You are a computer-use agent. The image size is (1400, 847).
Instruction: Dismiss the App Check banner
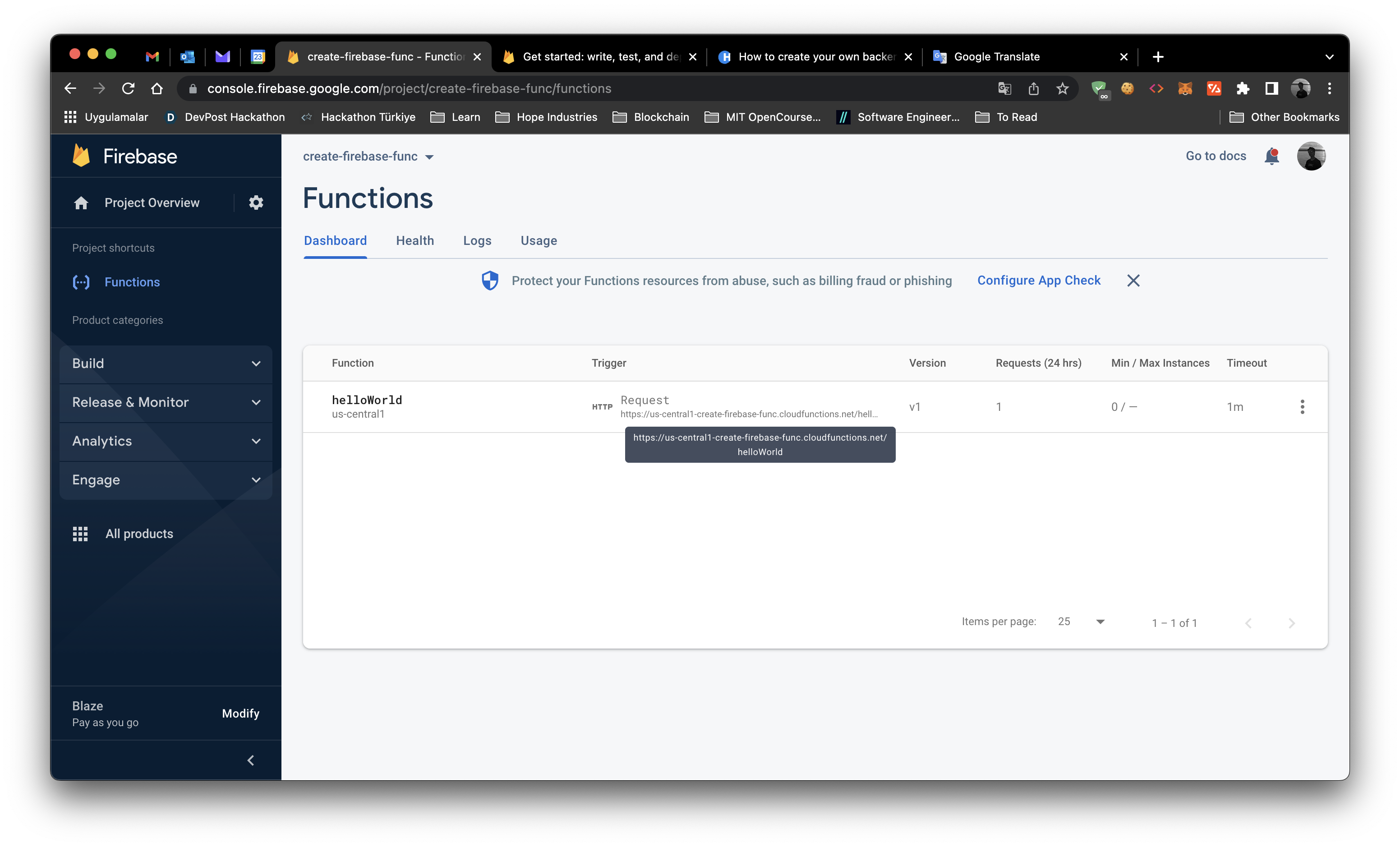point(1133,280)
